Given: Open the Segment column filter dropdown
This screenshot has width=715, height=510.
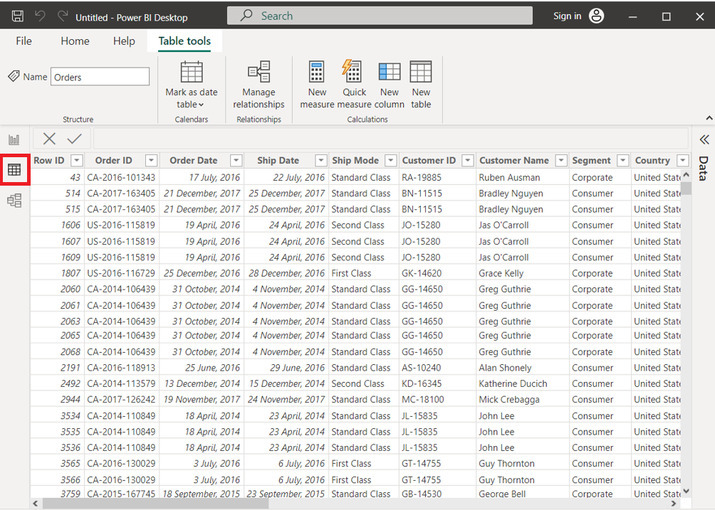Looking at the screenshot, I should click(x=621, y=160).
